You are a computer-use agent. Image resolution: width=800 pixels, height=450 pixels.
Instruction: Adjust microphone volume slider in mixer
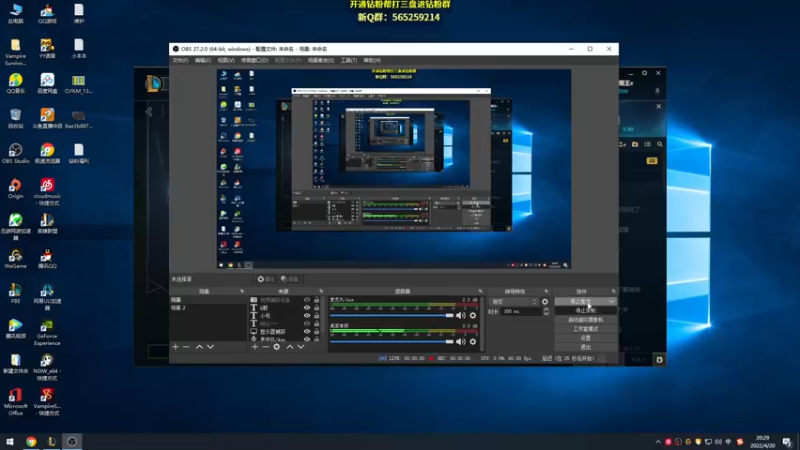[391, 315]
